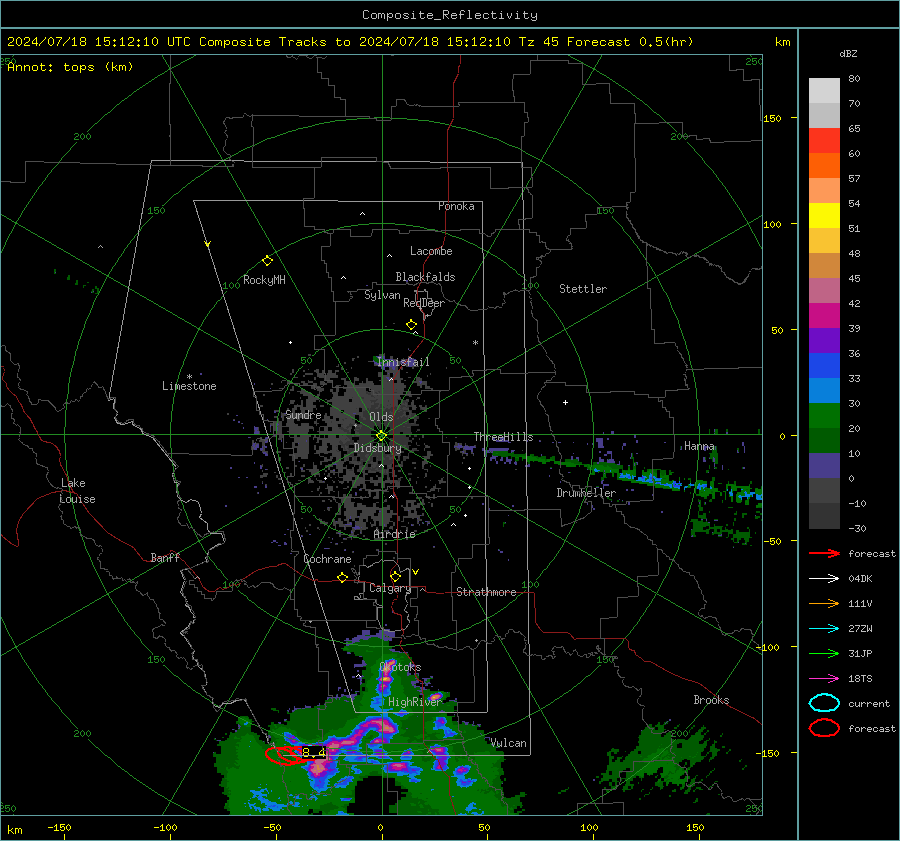900x841 pixels.
Task: Click the Innisfail city label
Action: [404, 362]
